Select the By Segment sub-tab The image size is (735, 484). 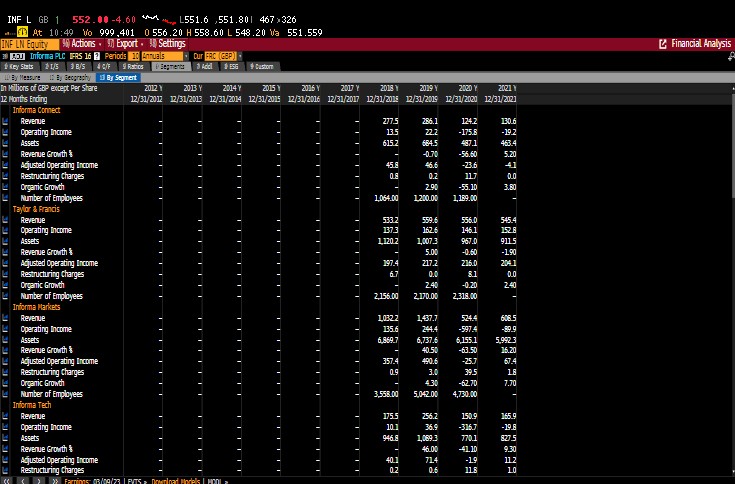pos(118,78)
